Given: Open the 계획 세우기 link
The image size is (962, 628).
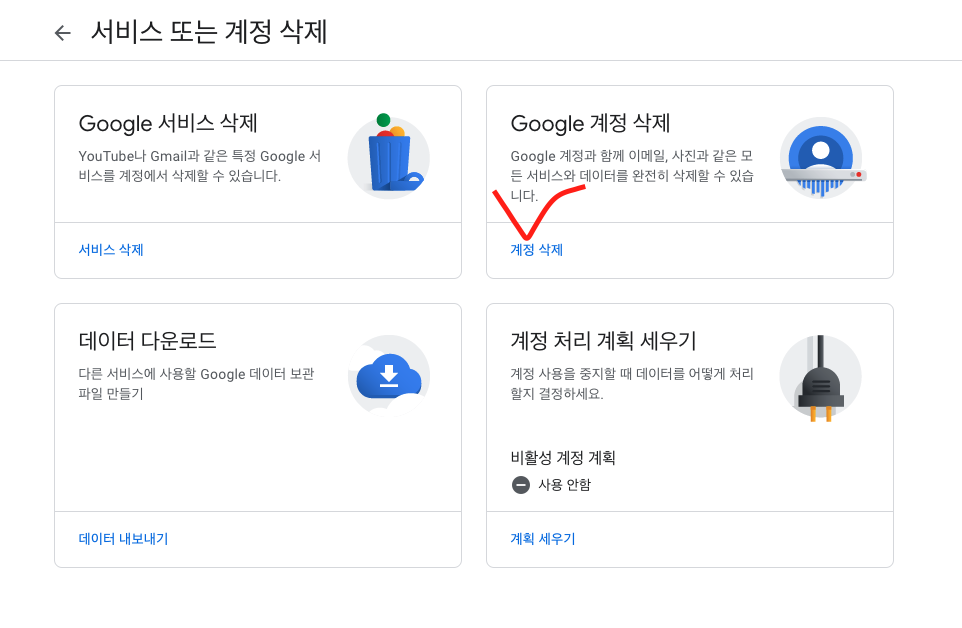Looking at the screenshot, I should [543, 538].
